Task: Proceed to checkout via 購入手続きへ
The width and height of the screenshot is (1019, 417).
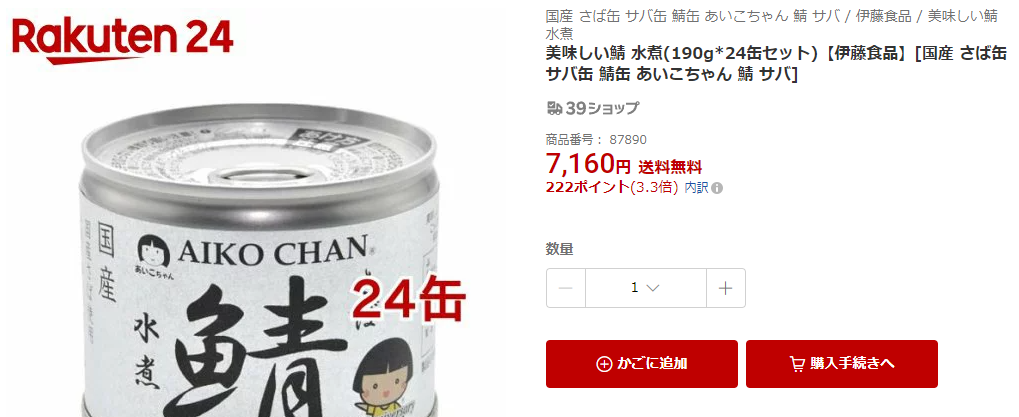Action: click(x=842, y=364)
